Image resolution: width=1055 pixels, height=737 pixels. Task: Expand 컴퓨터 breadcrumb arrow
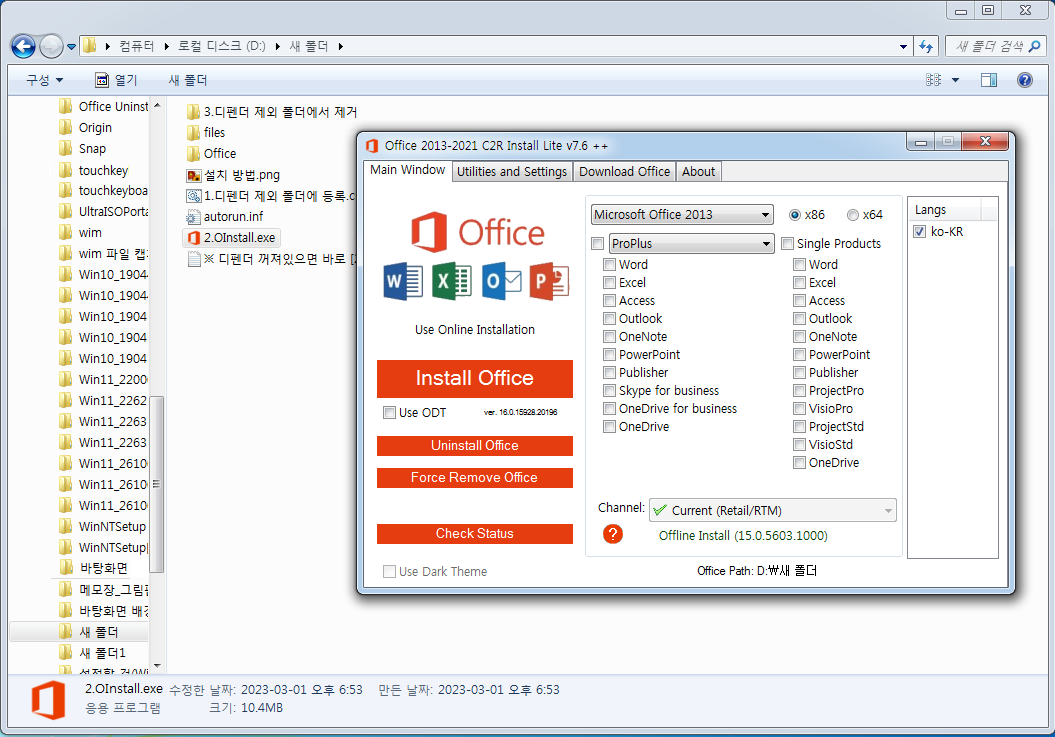[x=166, y=46]
